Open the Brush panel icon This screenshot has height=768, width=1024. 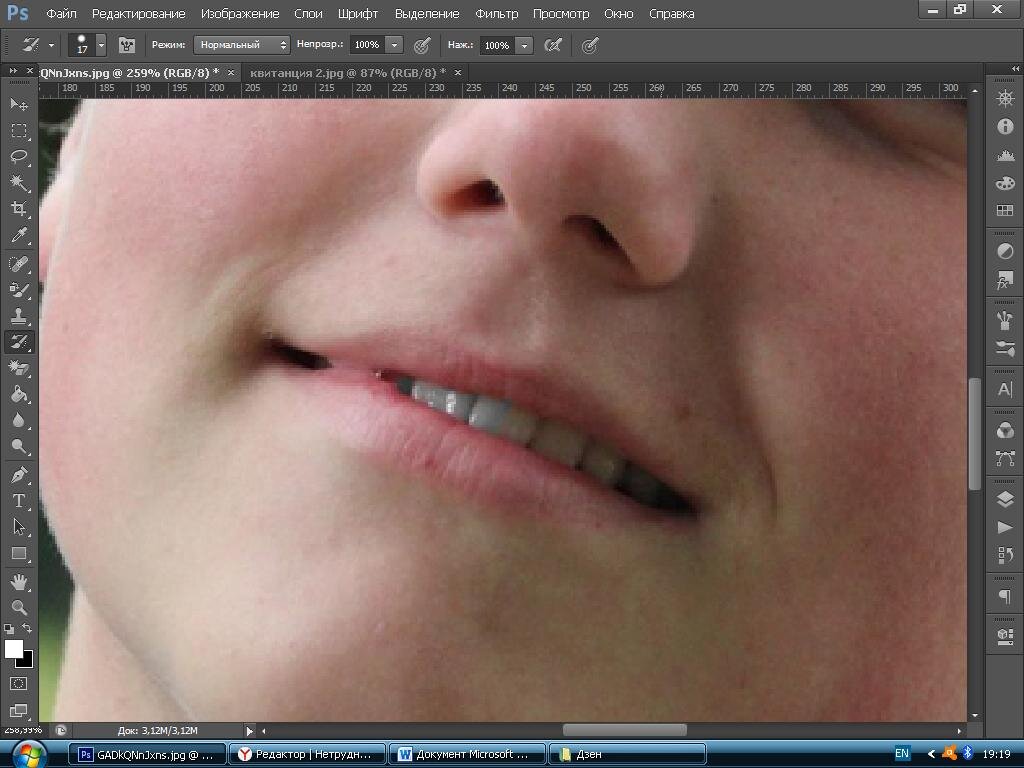click(x=1005, y=320)
